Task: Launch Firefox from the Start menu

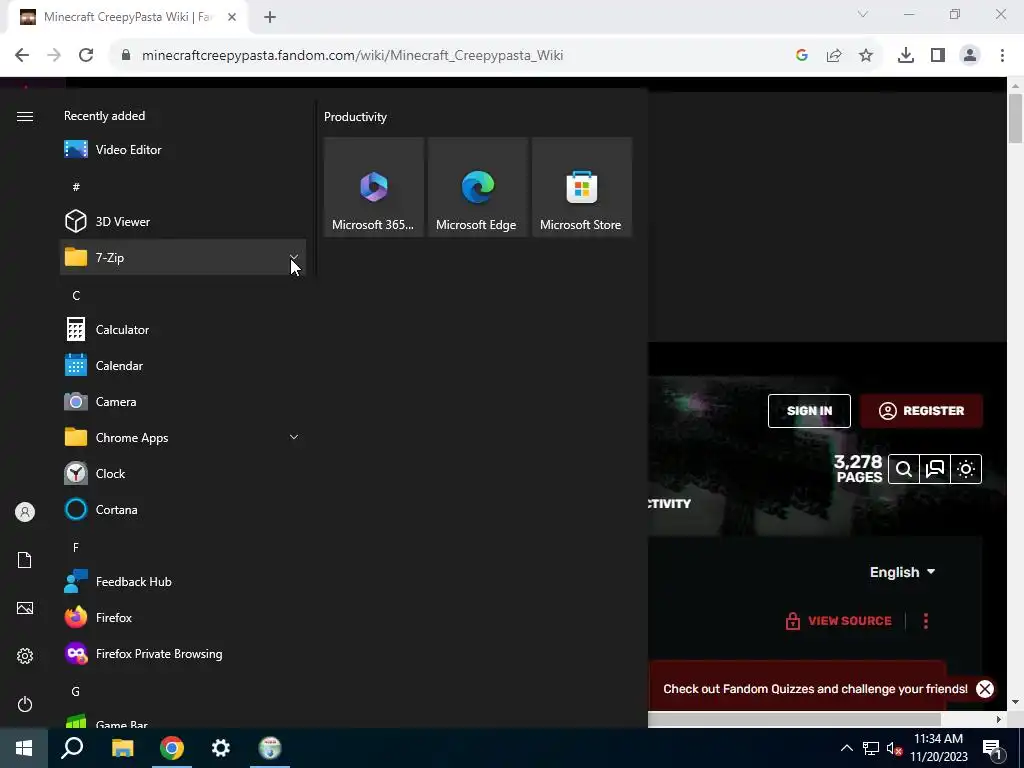Action: pyautogui.click(x=183, y=617)
